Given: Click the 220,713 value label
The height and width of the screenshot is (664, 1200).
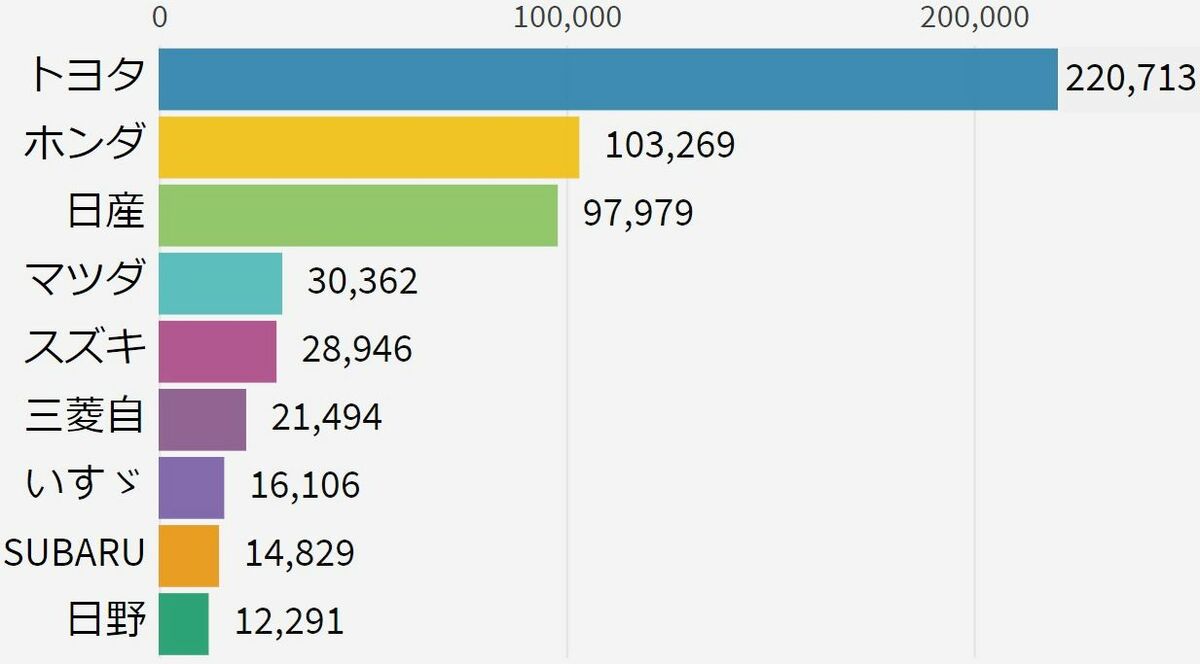Looking at the screenshot, I should (x=1130, y=78).
